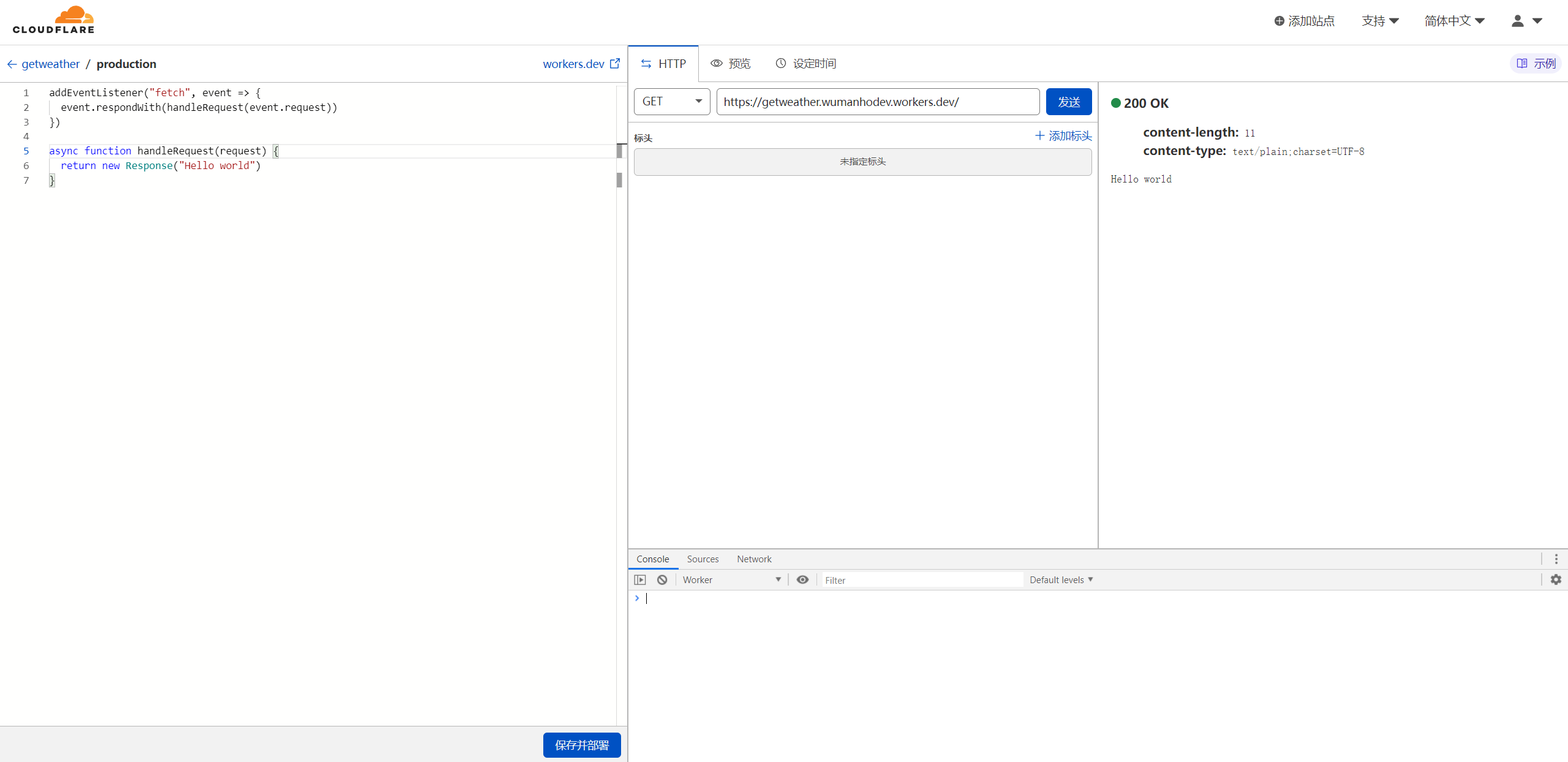Image resolution: width=1568 pixels, height=762 pixels.
Task: Open the console overflow three-dot menu
Action: 1556,559
